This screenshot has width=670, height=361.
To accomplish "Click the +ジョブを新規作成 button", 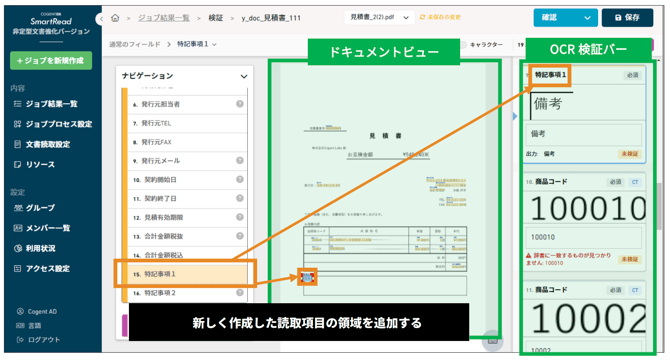I will (51, 61).
